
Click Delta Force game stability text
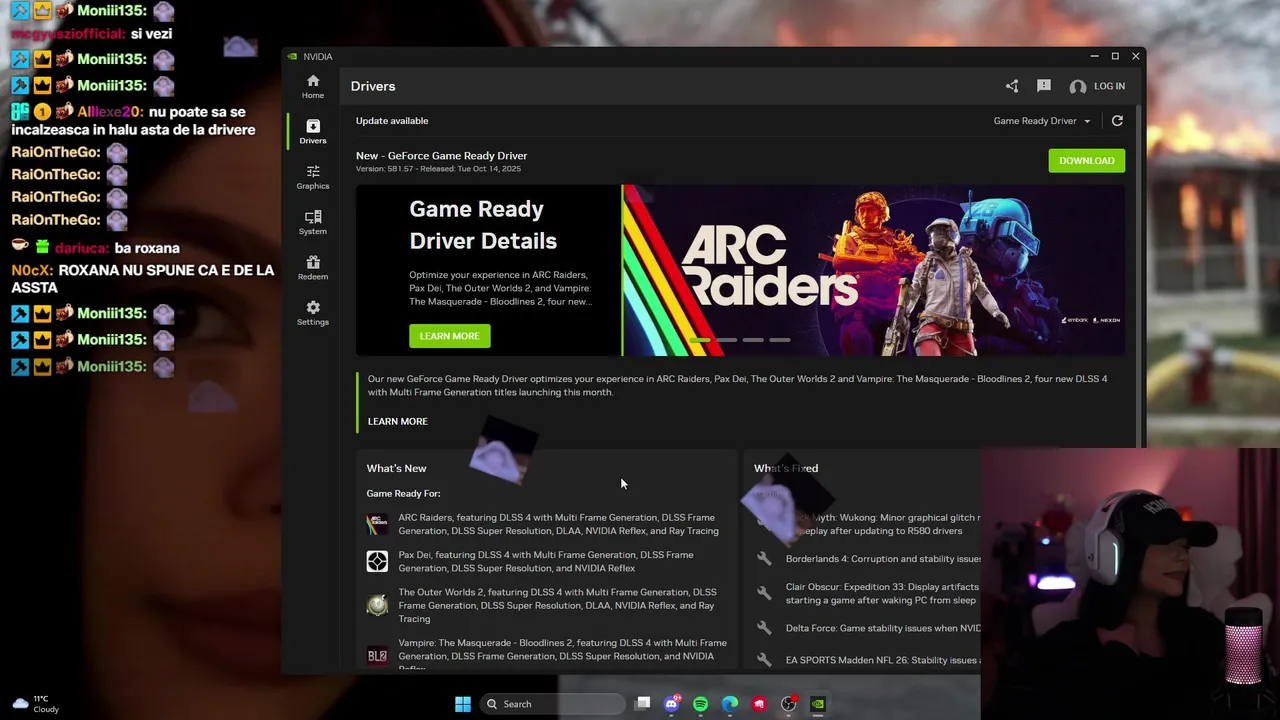[x=883, y=628]
